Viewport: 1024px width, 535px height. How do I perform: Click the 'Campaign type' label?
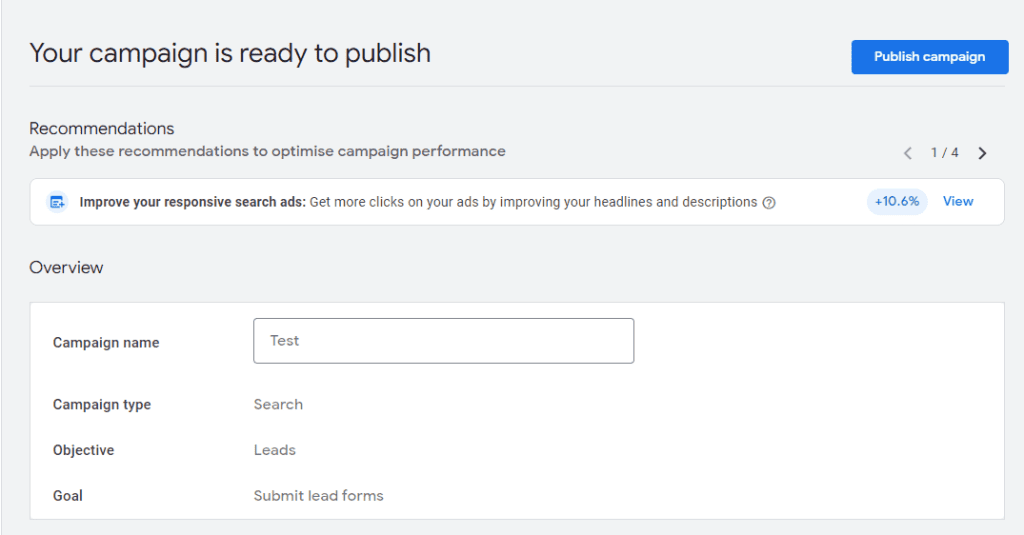102,404
